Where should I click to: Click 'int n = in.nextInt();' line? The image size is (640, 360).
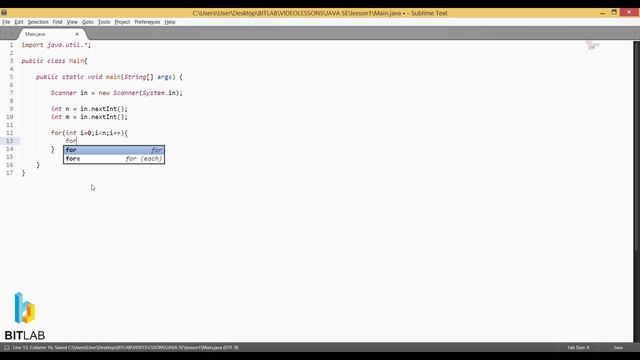pyautogui.click(x=89, y=109)
